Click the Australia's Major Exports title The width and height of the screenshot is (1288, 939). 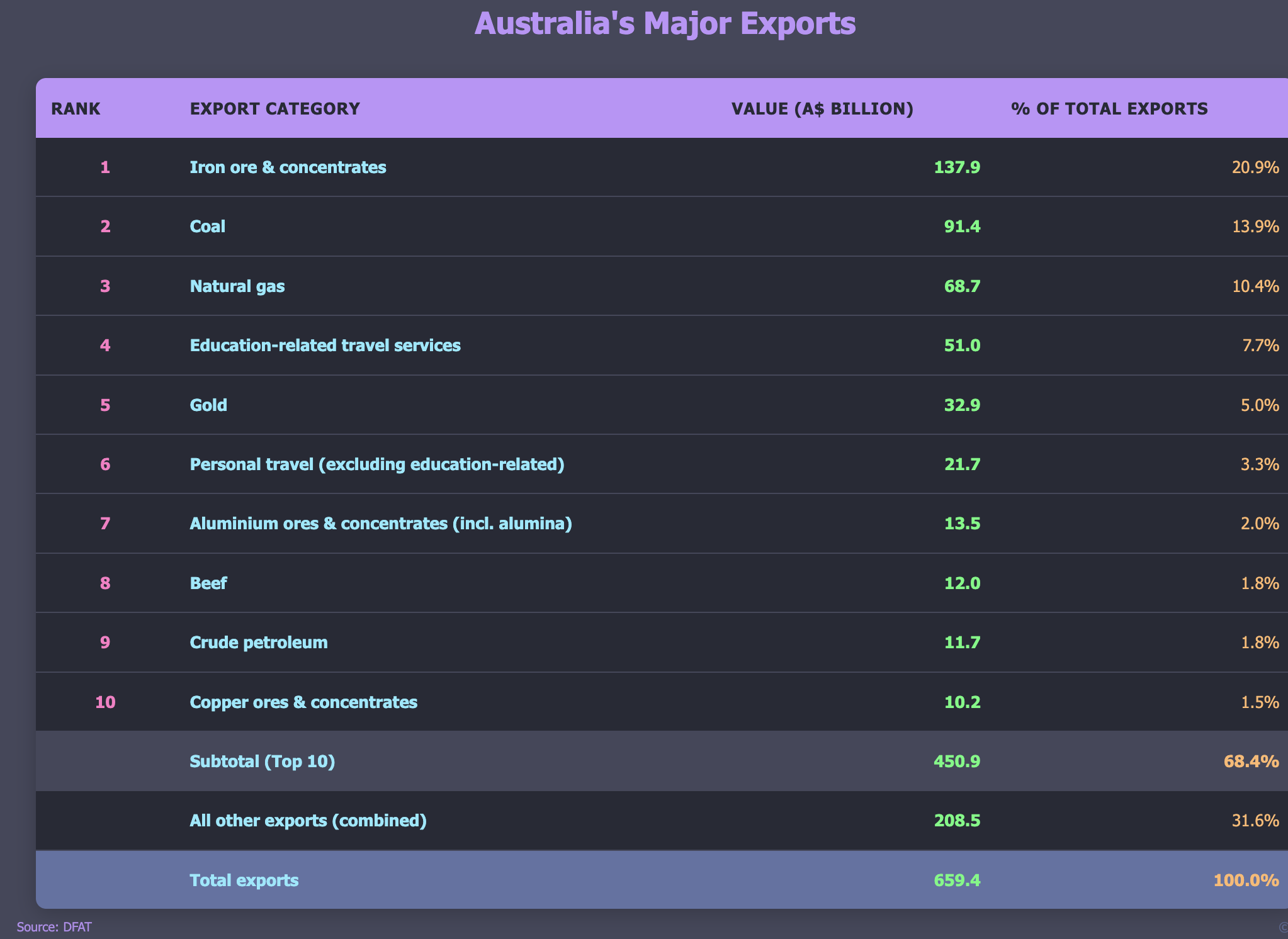665,24
